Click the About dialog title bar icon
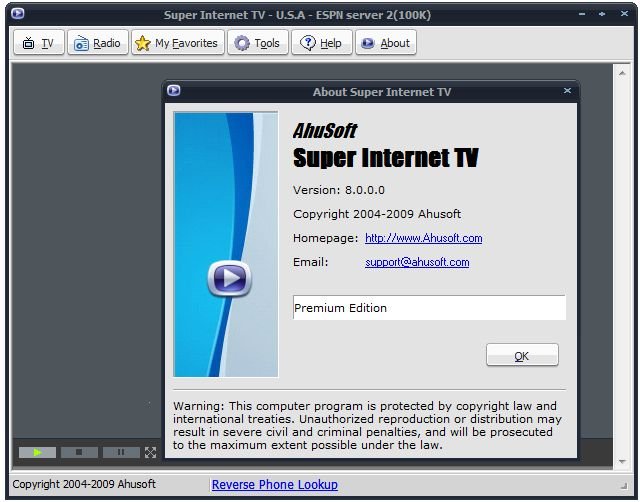The width and height of the screenshot is (640, 502). 174,91
